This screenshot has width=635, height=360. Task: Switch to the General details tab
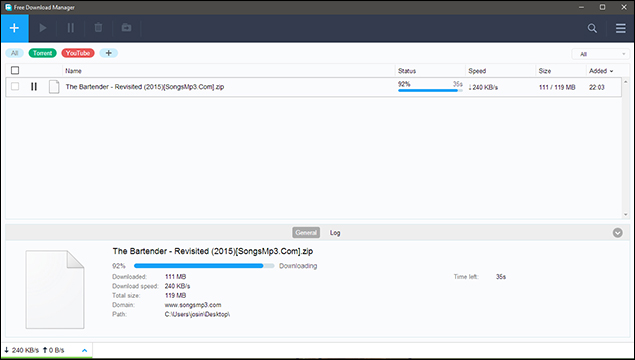click(306, 232)
